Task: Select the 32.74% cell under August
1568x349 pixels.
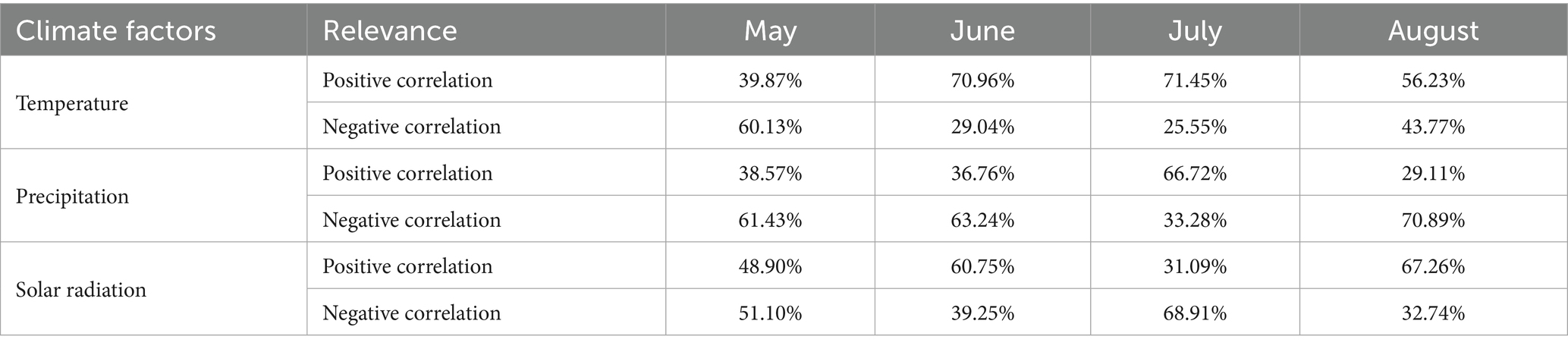Action: point(1433,313)
